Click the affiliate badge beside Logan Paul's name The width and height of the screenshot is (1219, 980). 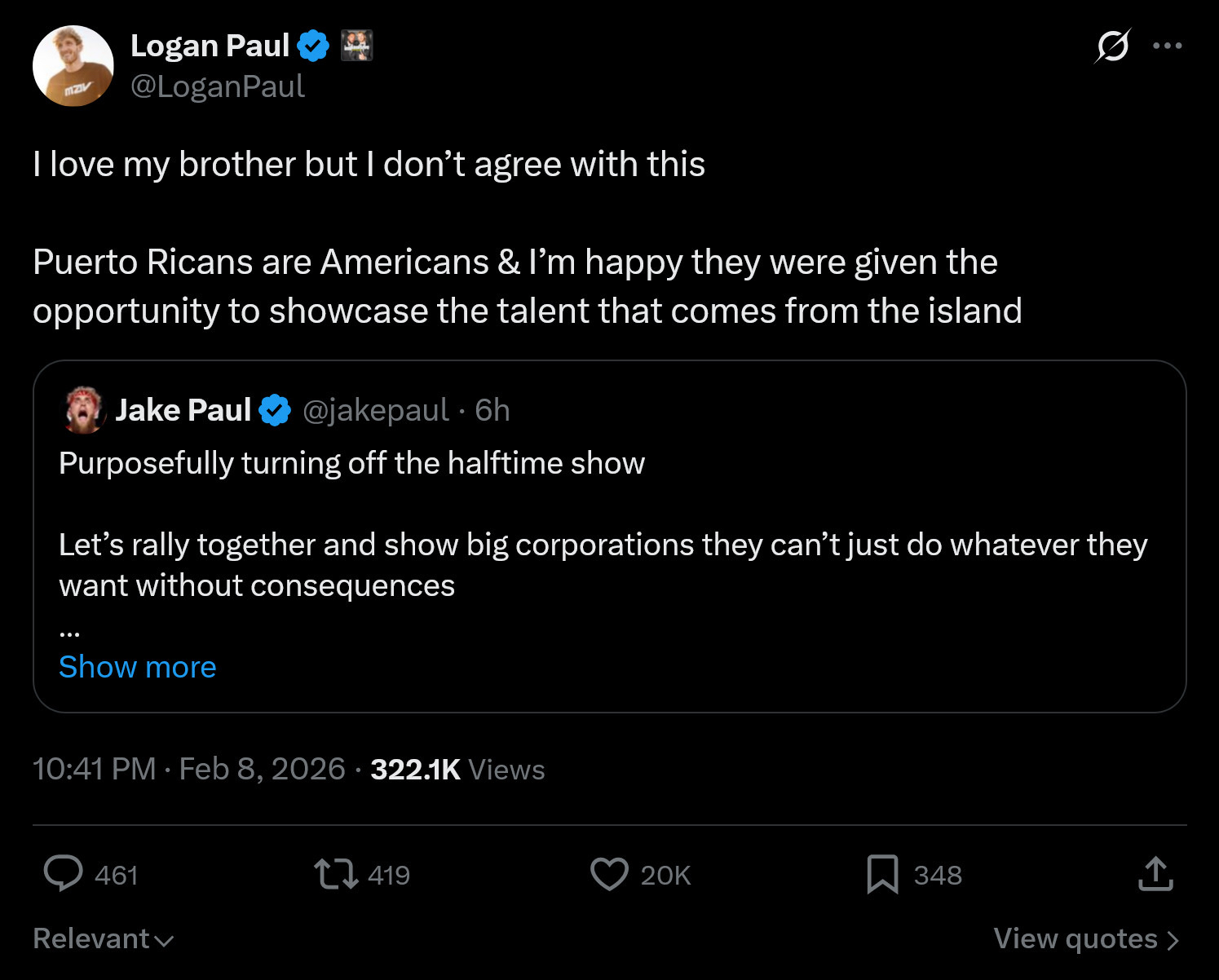[x=356, y=46]
